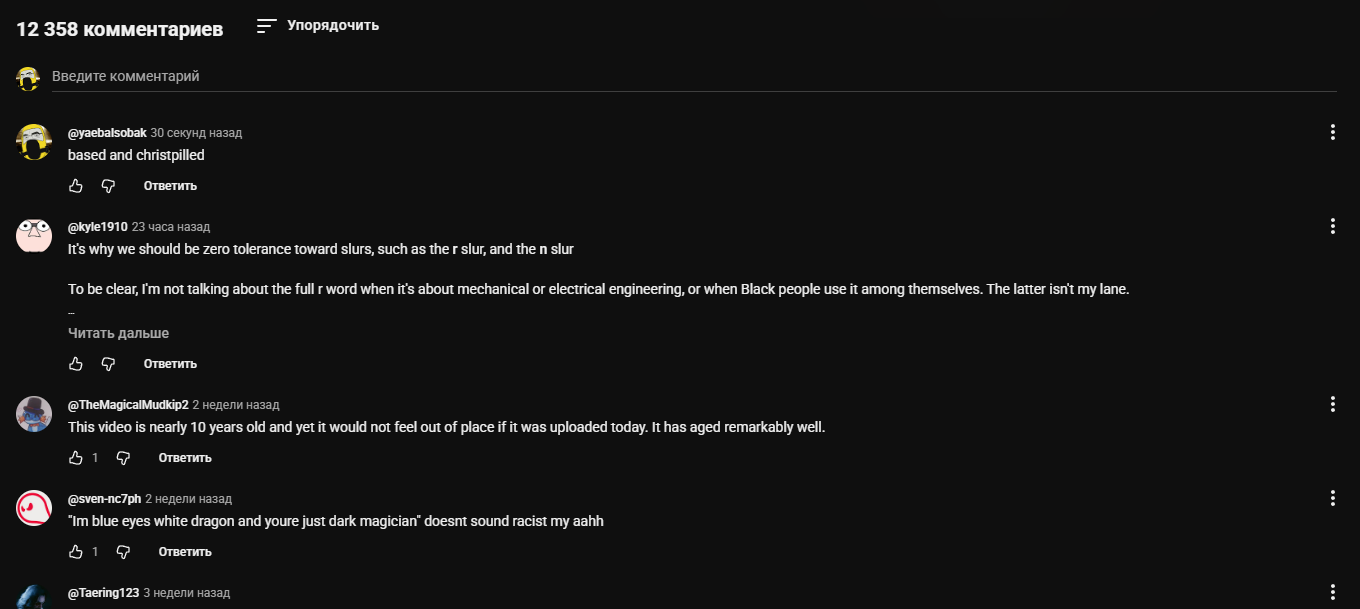Like @sven-nc7ph's blue eyes white dragon comment
This screenshot has height=609, width=1360.
click(x=76, y=552)
